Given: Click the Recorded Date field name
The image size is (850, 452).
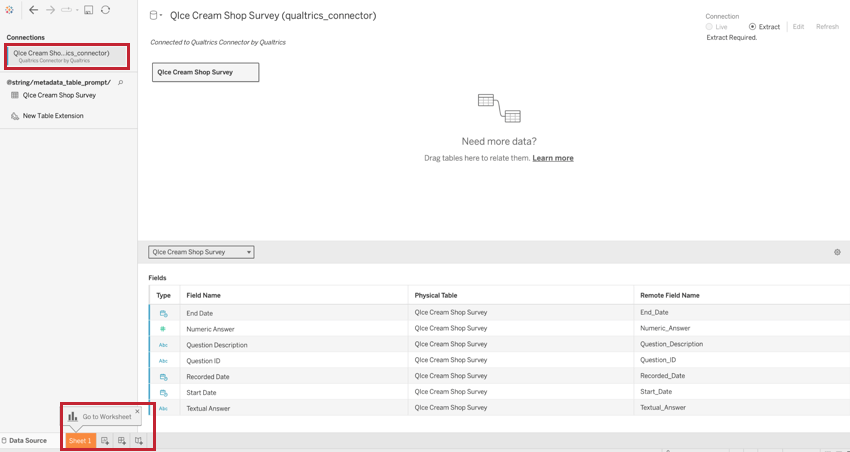Looking at the screenshot, I should [208, 377].
